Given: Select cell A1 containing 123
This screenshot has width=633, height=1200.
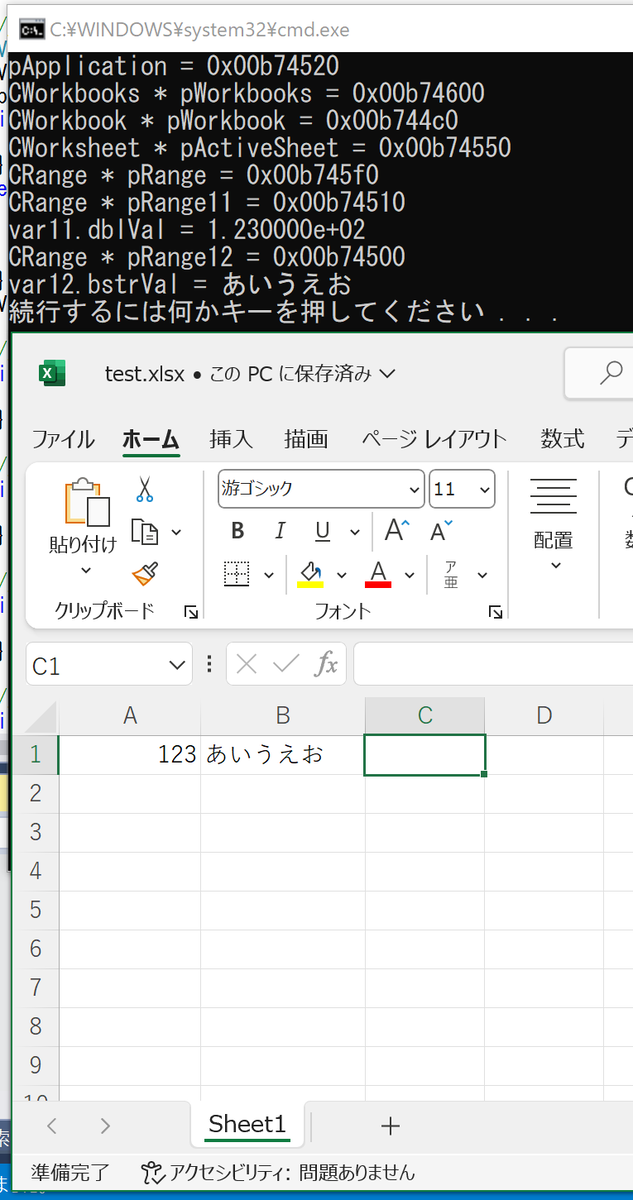Looking at the screenshot, I should tap(130, 754).
